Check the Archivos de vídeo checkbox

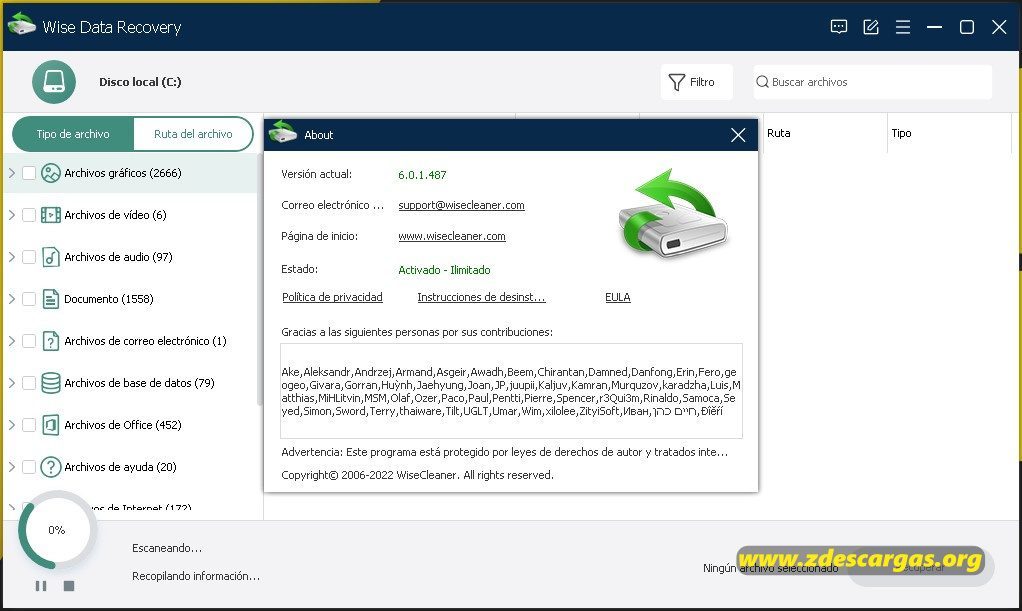29,215
